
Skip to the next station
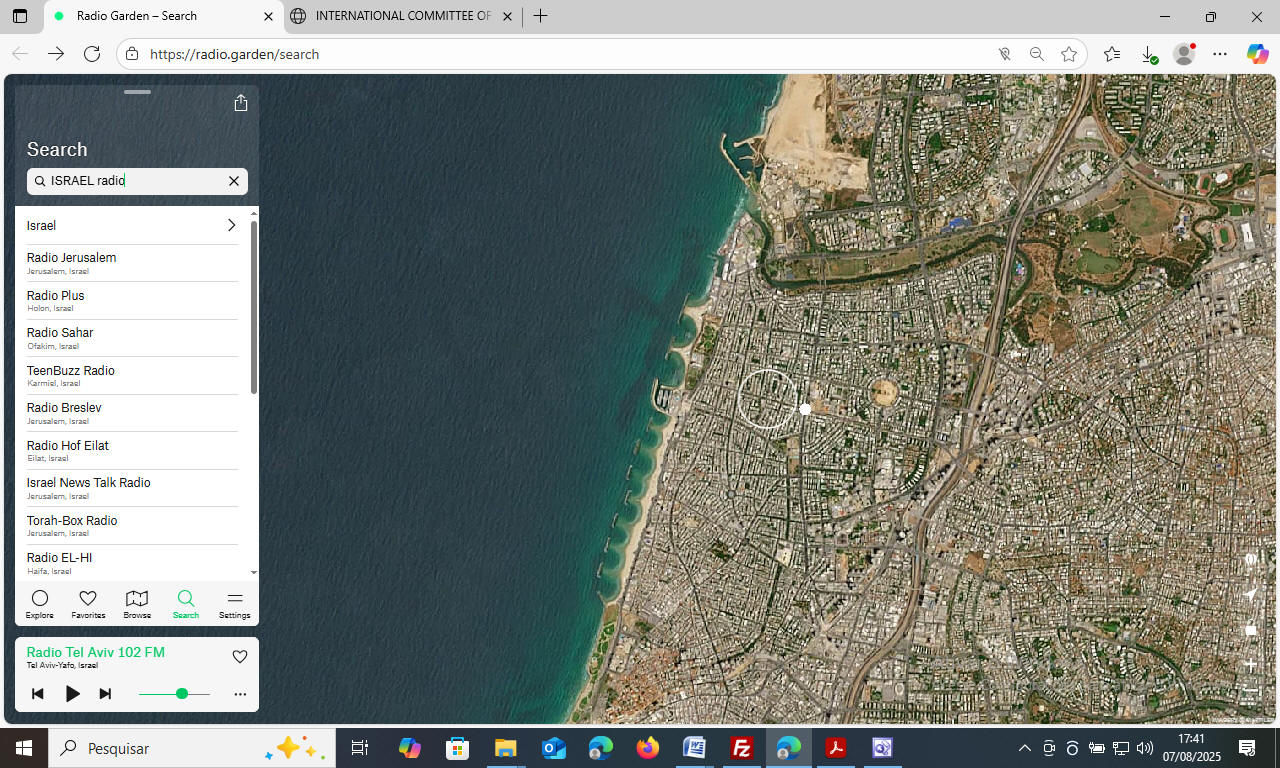pyautogui.click(x=105, y=693)
